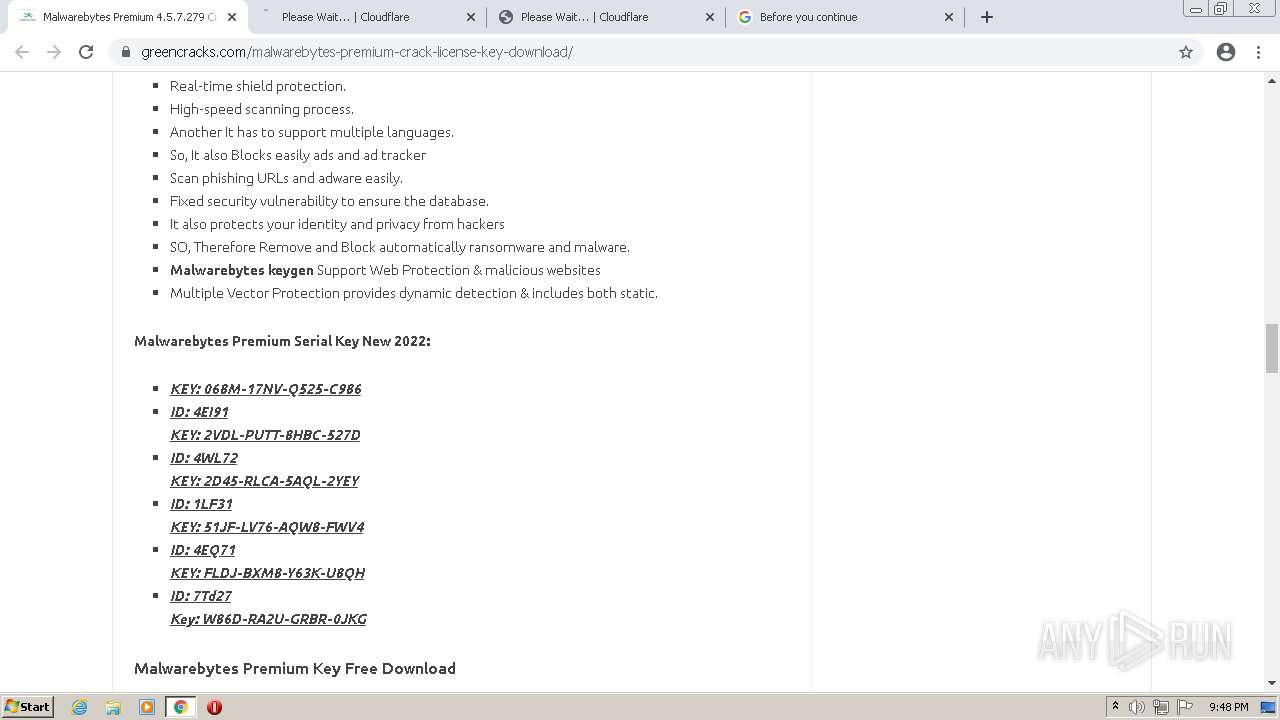Viewport: 1280px width, 720px height.
Task: Click the scrollbar down arrow
Action: tap(1272, 683)
